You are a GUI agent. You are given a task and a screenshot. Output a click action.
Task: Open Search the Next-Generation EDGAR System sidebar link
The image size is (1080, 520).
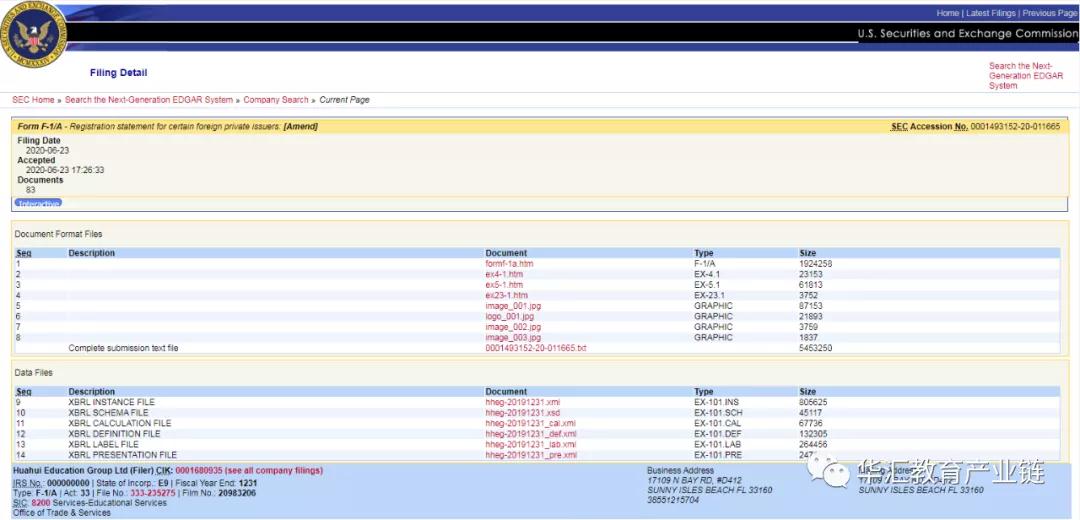click(x=1026, y=76)
